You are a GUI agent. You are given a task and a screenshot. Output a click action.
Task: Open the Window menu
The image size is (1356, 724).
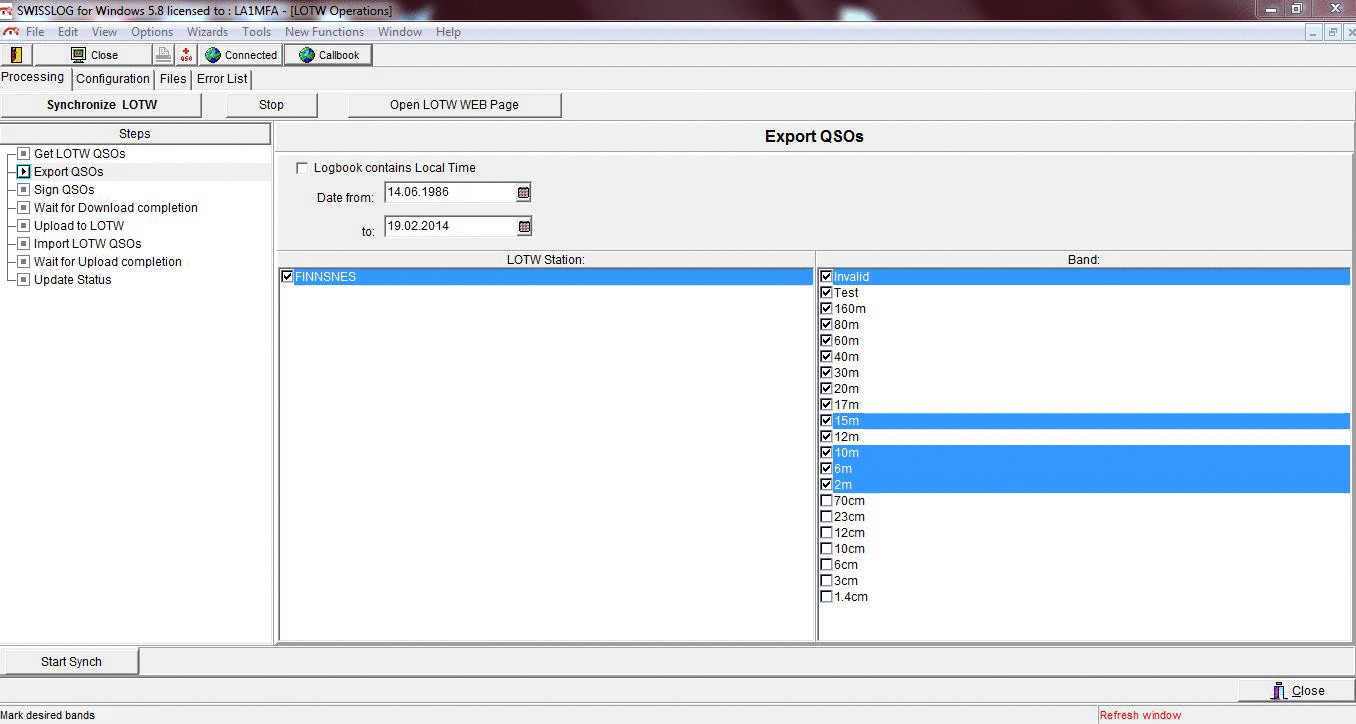(x=400, y=32)
